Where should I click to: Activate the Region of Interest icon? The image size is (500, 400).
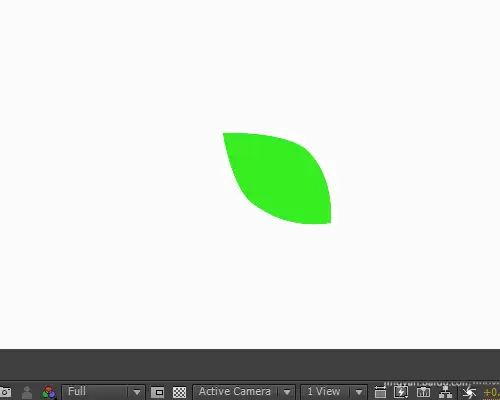[158, 392]
